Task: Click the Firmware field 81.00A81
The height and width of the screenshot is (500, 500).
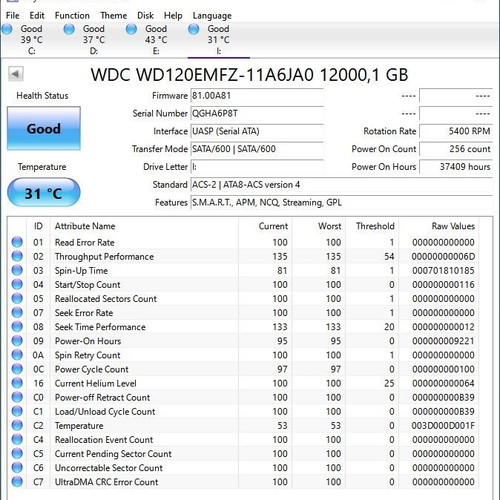Action: tap(257, 96)
